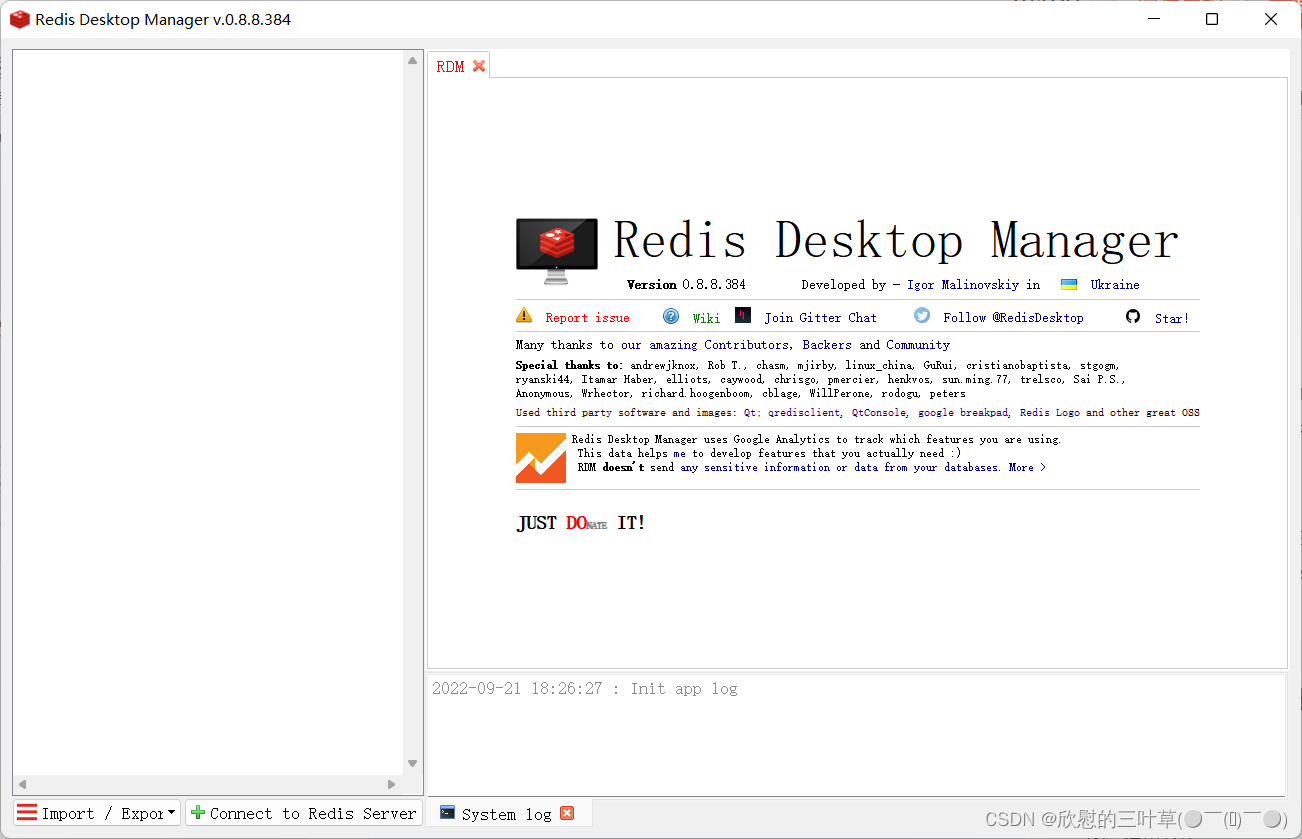Click the Import / Export red lines icon
Viewport: 1302px width, 839px height.
27,813
